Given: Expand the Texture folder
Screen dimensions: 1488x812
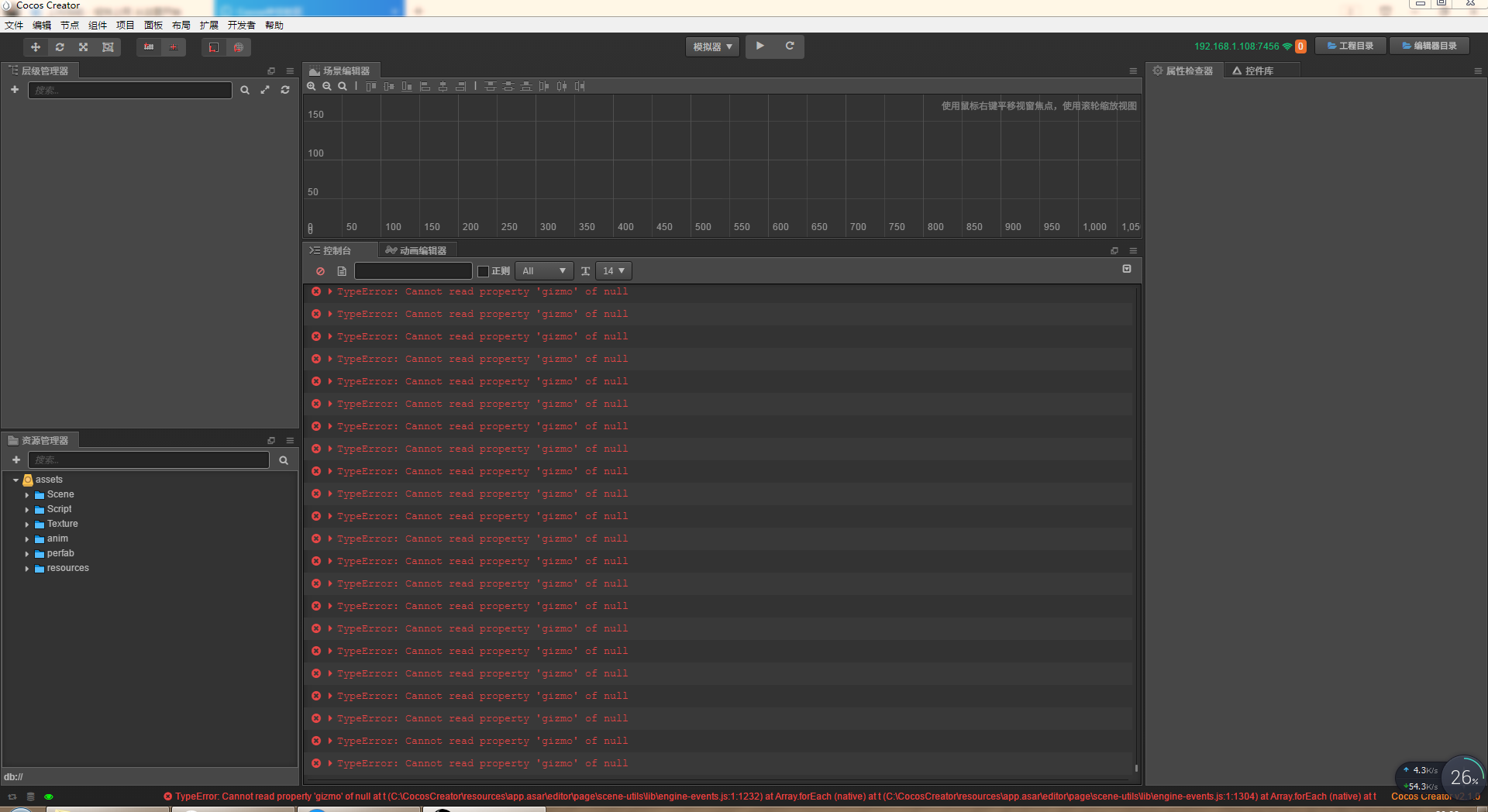Looking at the screenshot, I should point(27,525).
